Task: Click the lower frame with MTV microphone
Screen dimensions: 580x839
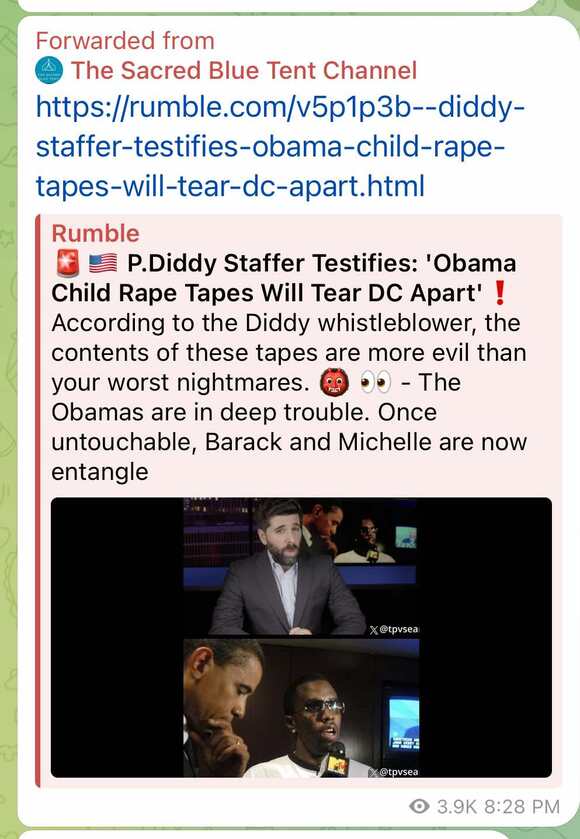Action: point(301,708)
